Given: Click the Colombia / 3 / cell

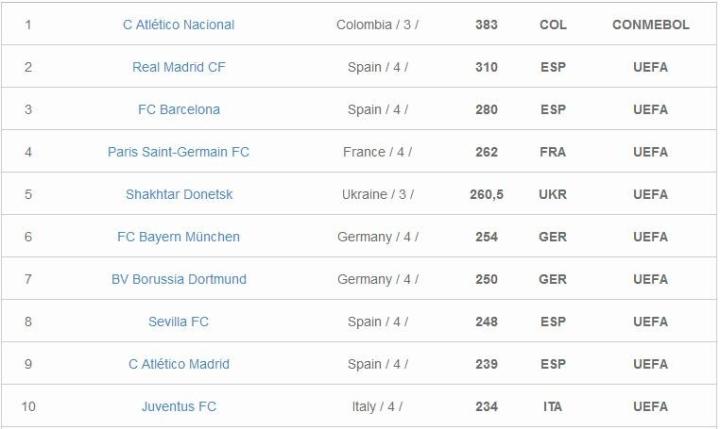Looking at the screenshot, I should click(377, 25).
